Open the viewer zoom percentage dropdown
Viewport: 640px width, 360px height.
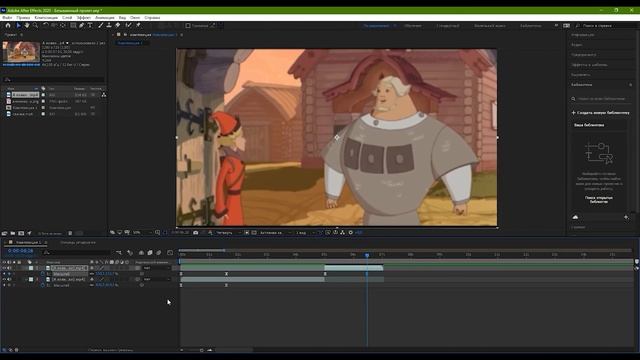[x=142, y=233]
